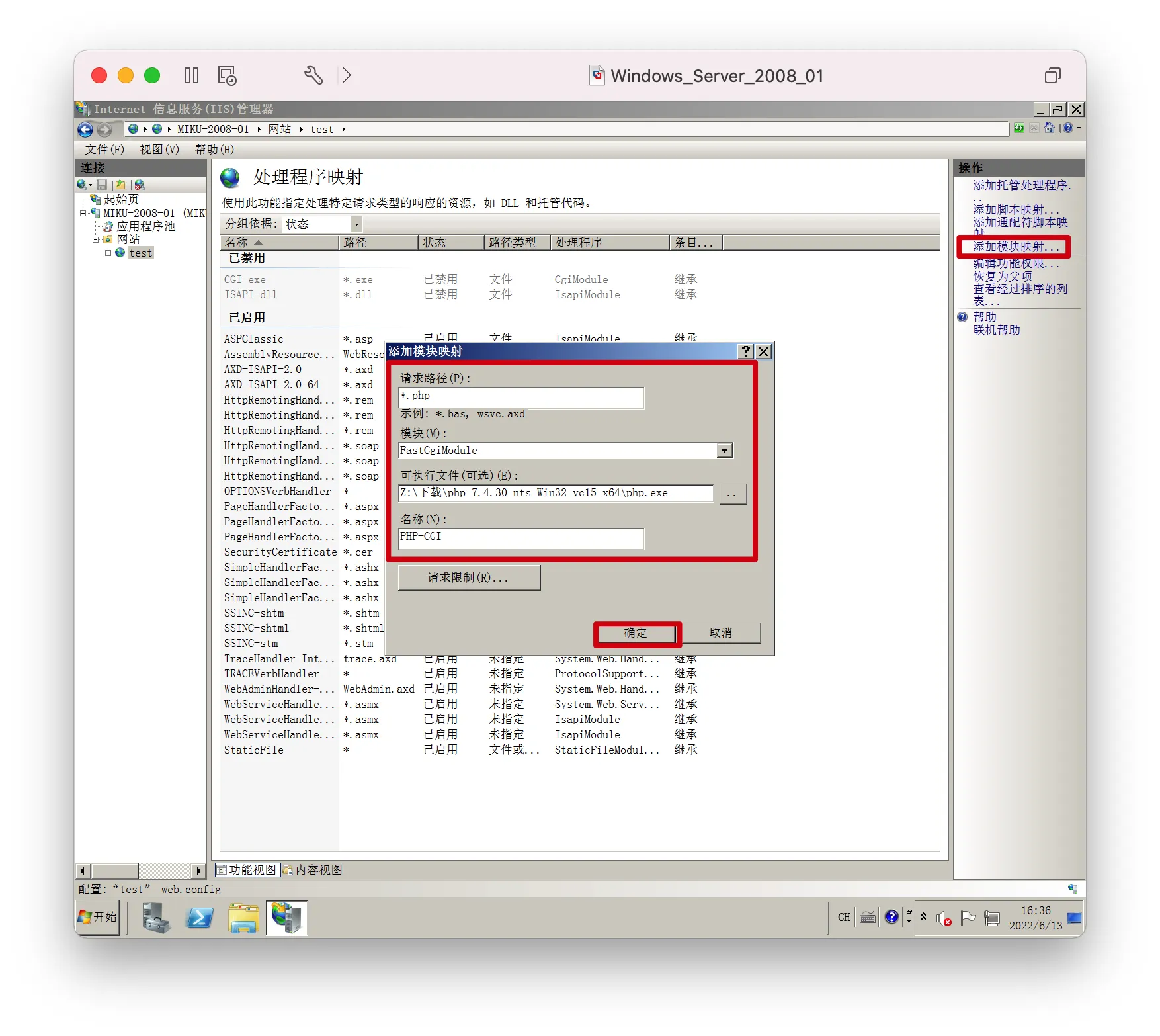Click the VM snapshot icon in title bar
The height and width of the screenshot is (1036, 1160).
(x=227, y=75)
